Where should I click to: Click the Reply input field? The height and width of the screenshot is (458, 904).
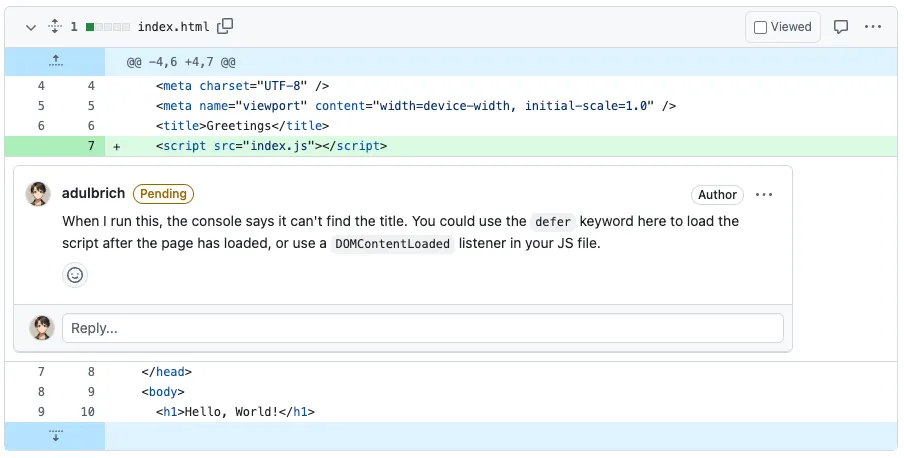[x=423, y=328]
